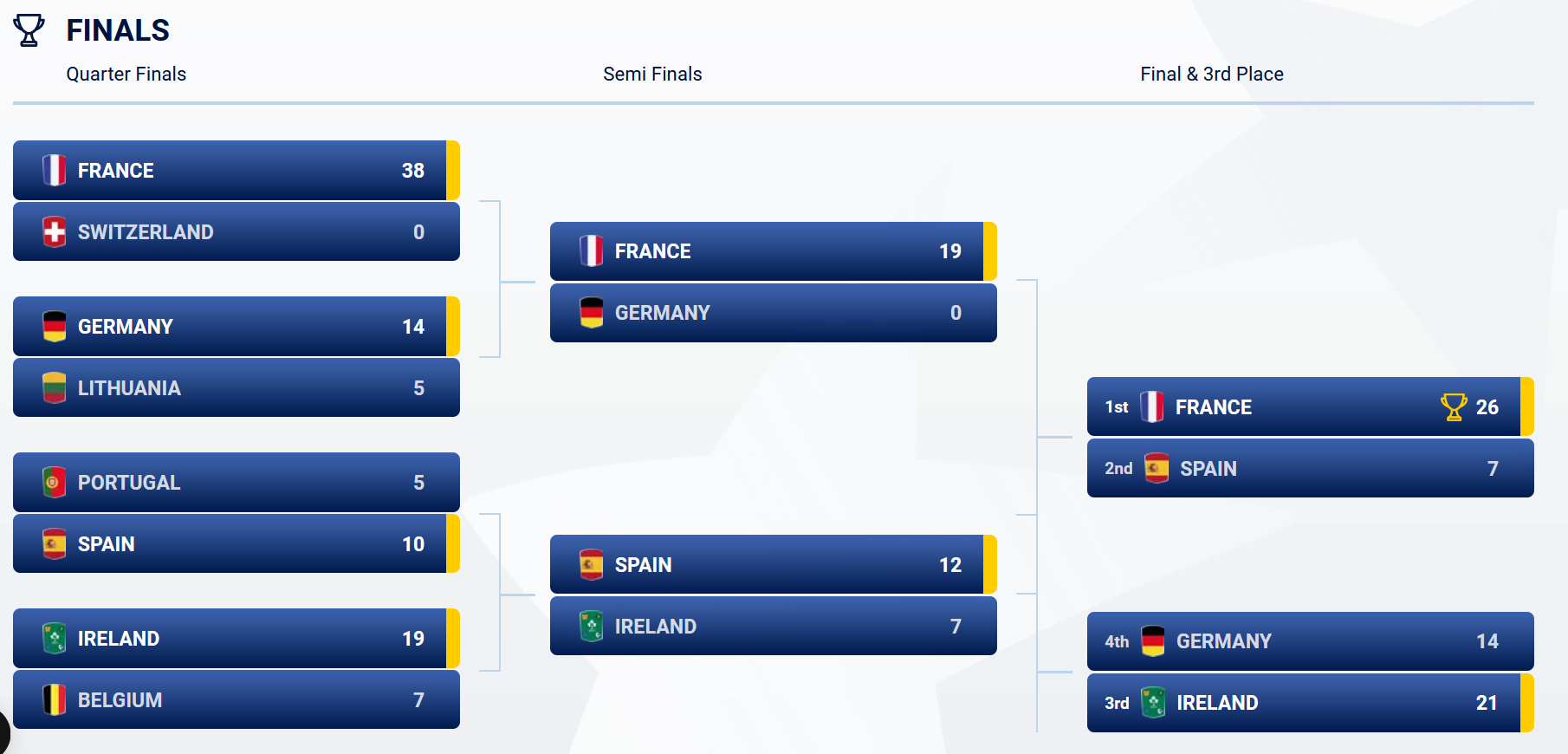Image resolution: width=1568 pixels, height=754 pixels.
Task: Click the Switzerland flag icon in Quarter Finals
Action: (54, 231)
